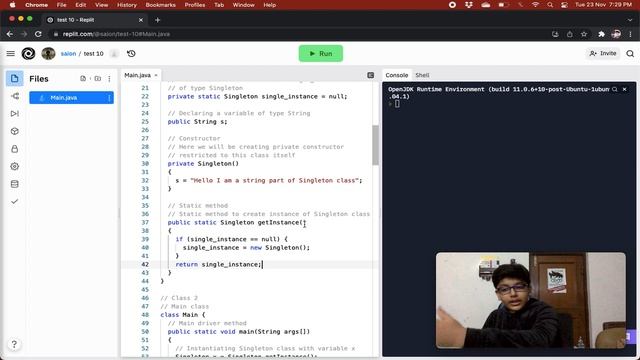Open the Wi-Fi status menu
This screenshot has width=640, height=360.
535,5
